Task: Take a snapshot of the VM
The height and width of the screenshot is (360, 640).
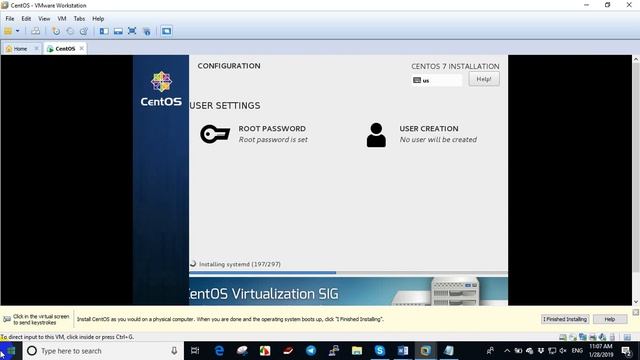Action: 56,31
